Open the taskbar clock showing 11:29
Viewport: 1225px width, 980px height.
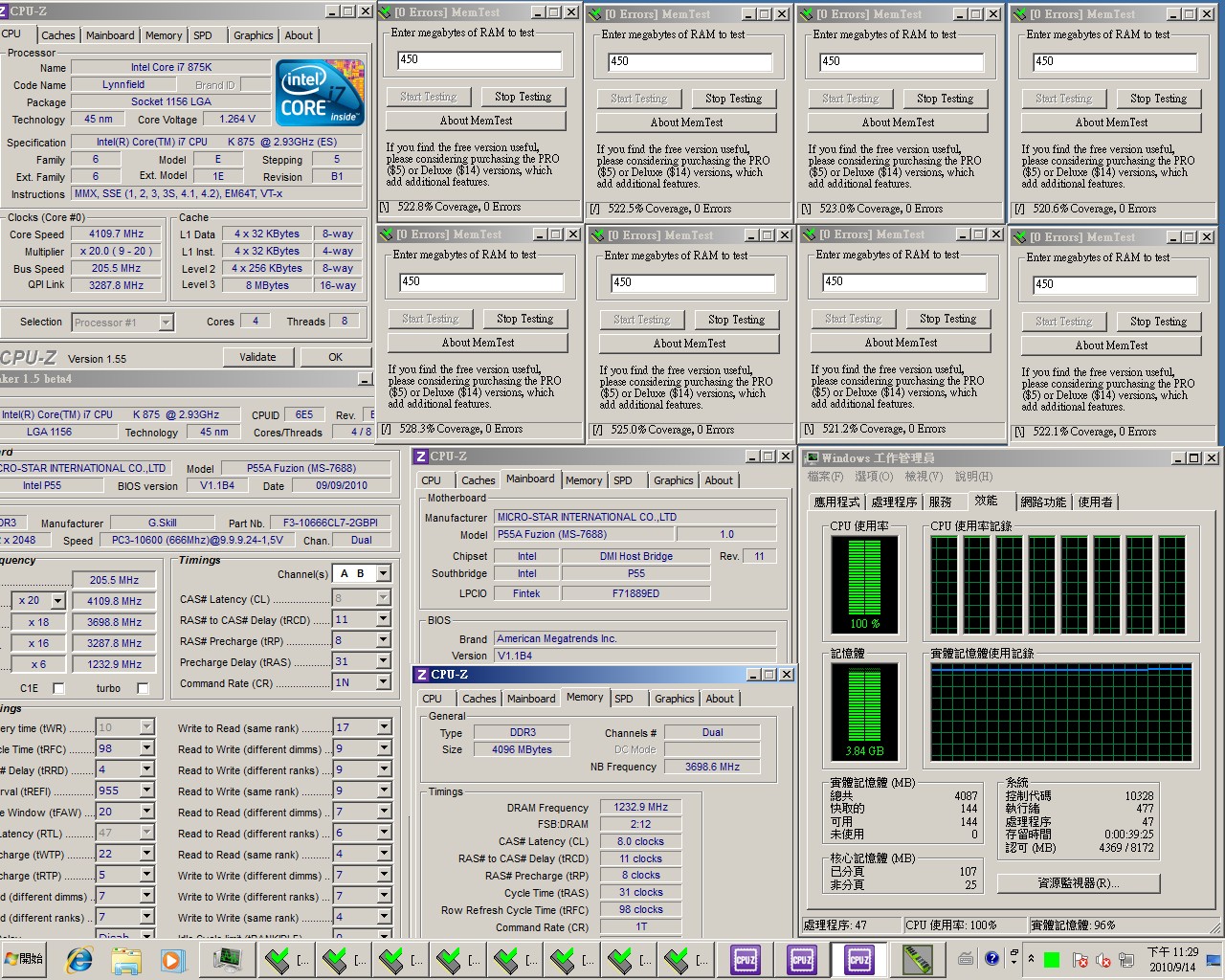[1172, 959]
